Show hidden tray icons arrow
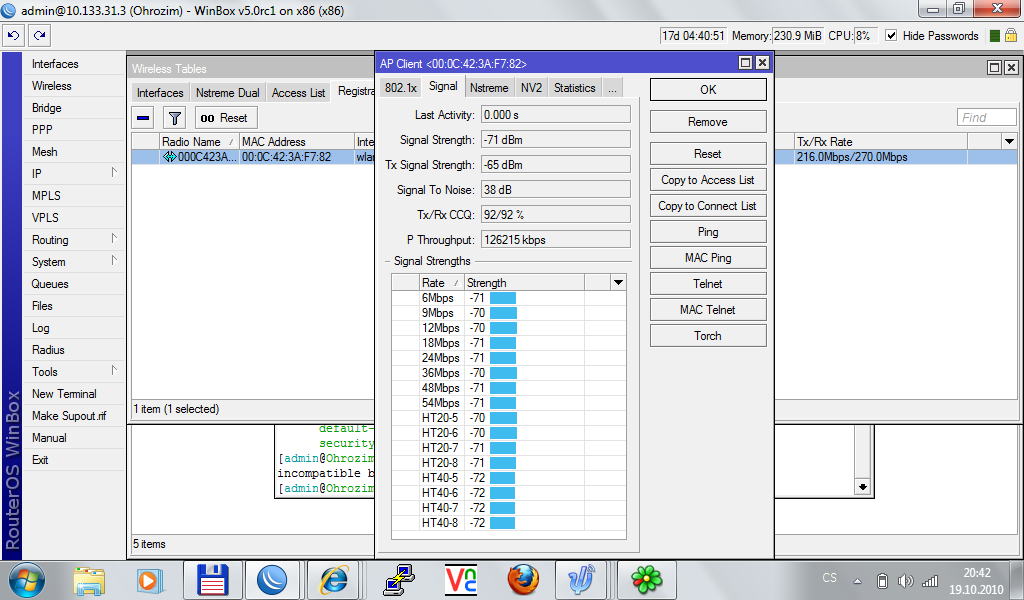Screen dimensions: 1024x600 coord(857,581)
